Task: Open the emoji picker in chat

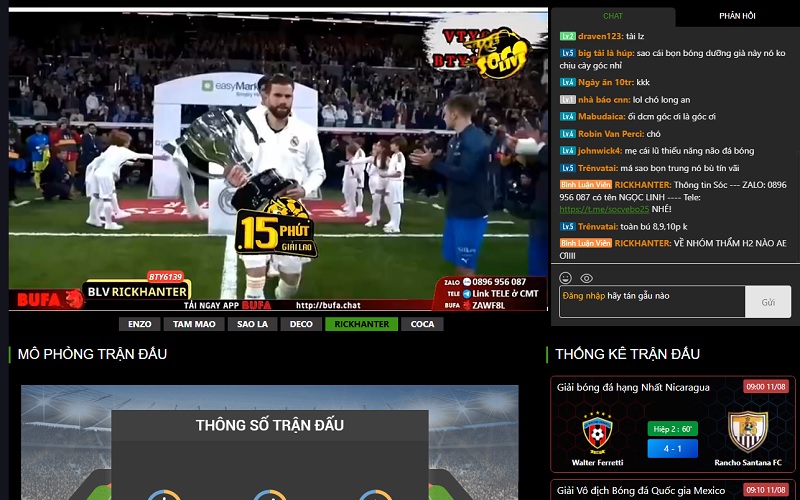Action: (x=566, y=278)
